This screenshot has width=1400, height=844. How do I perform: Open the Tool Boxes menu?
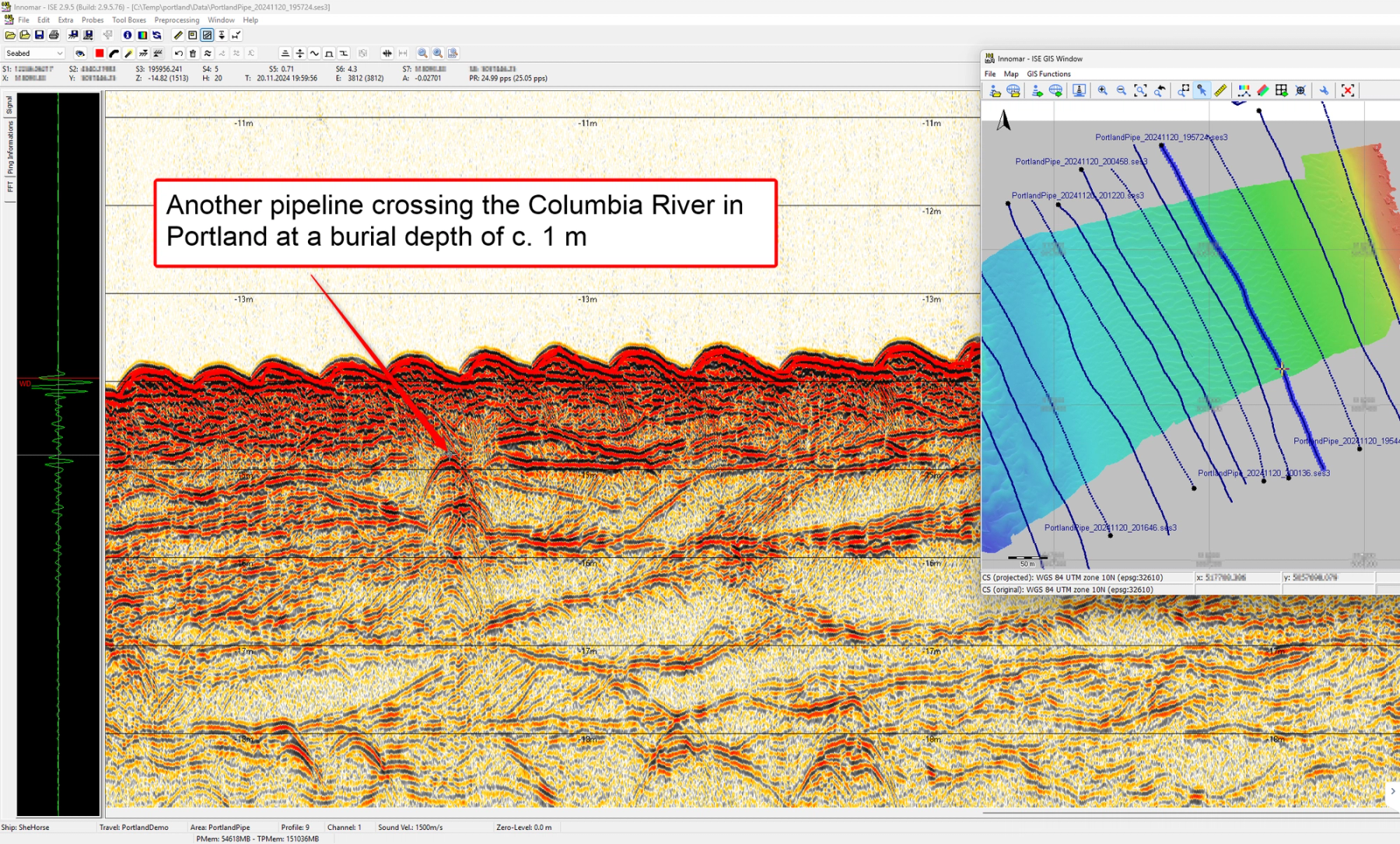coord(128,20)
